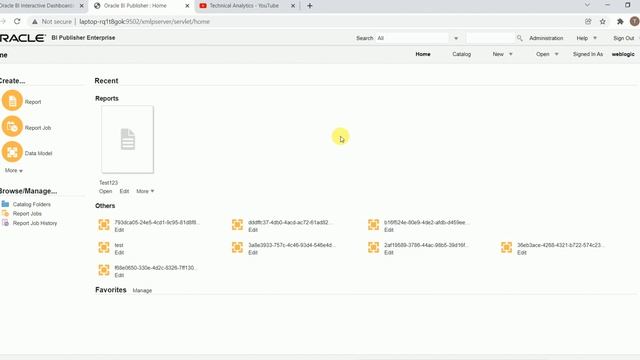This screenshot has width=640, height=360.
Task: Click the Report Jobs sidebar icon
Action: [x=5, y=213]
